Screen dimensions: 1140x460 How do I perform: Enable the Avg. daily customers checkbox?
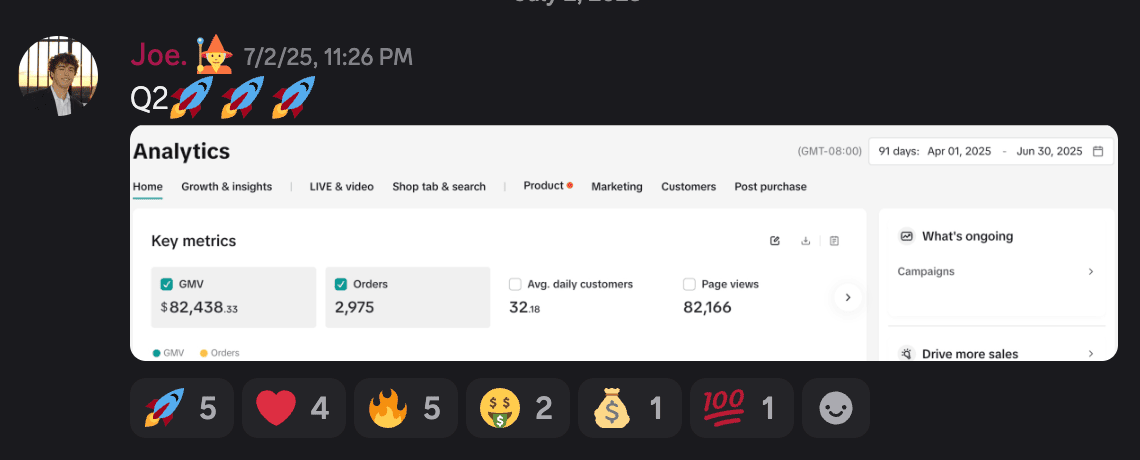point(515,284)
